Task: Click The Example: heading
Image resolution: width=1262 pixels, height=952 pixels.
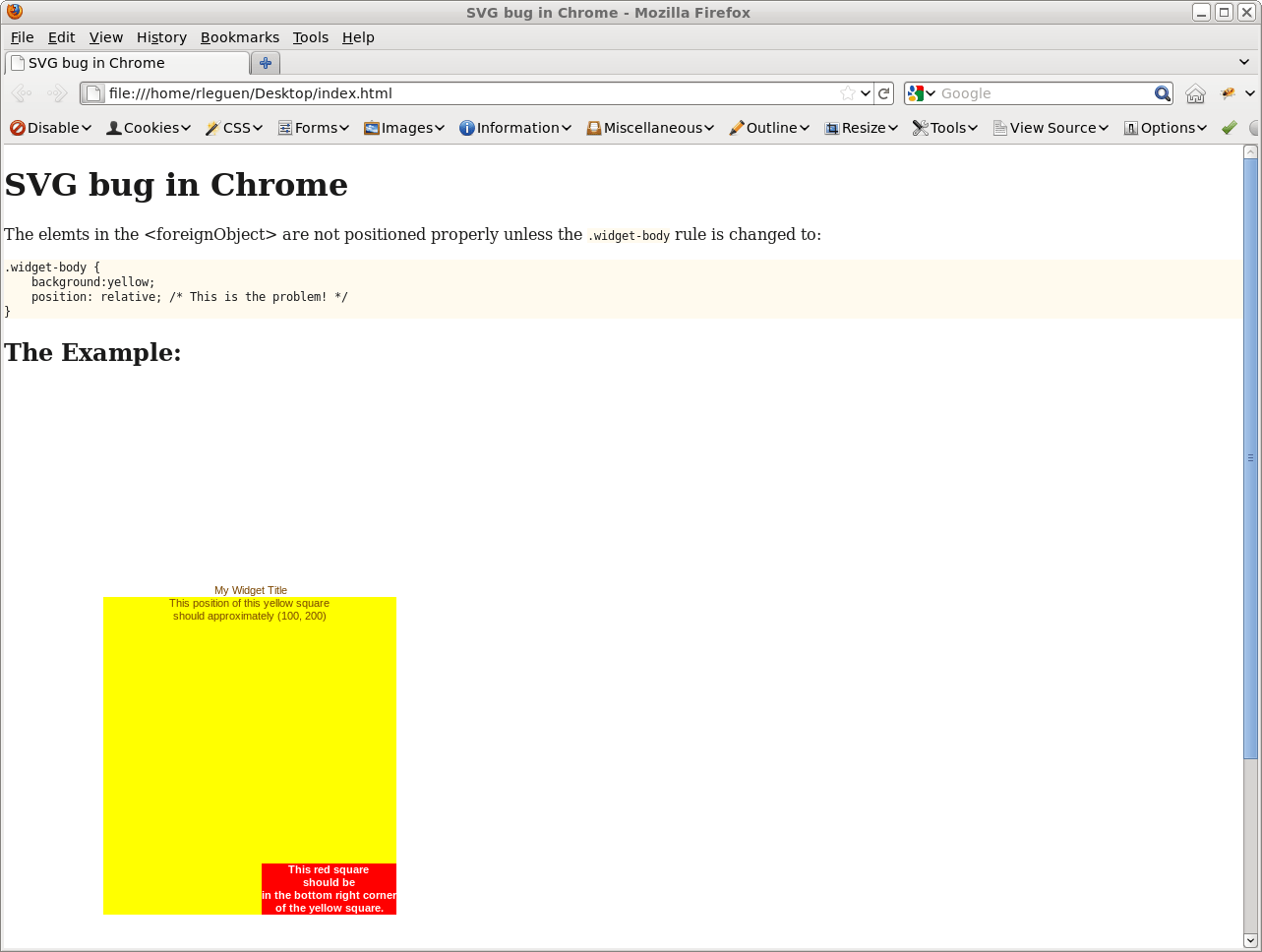Action: (92, 352)
